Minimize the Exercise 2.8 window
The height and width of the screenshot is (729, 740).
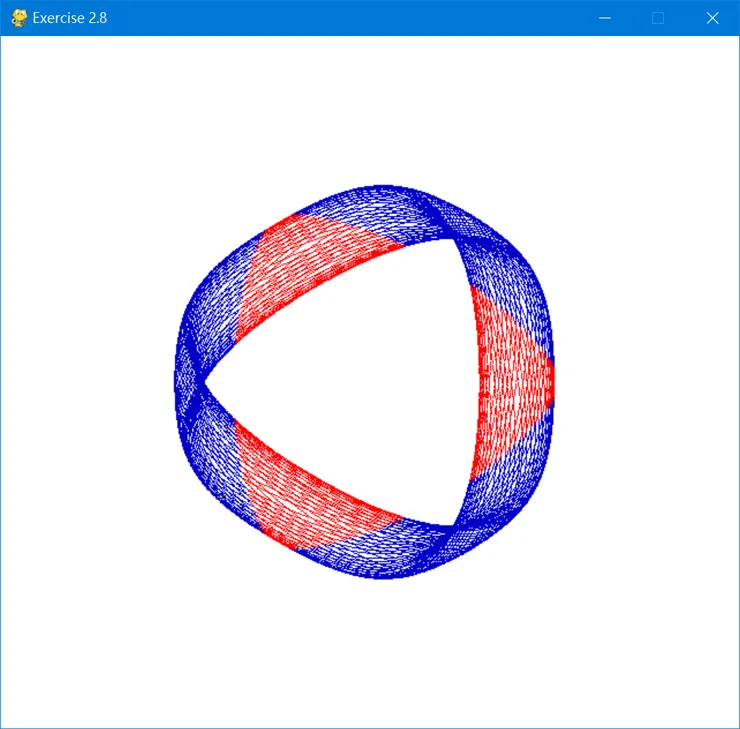[x=605, y=18]
